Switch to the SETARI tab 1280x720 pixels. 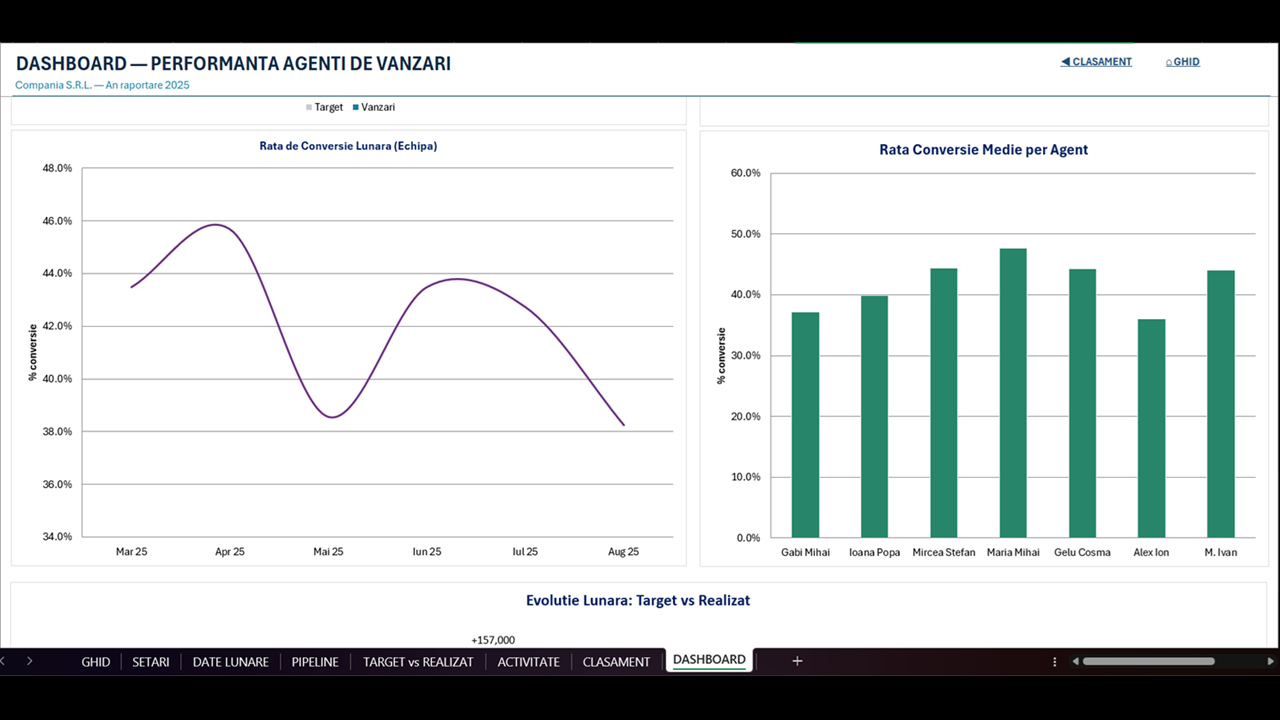click(151, 662)
